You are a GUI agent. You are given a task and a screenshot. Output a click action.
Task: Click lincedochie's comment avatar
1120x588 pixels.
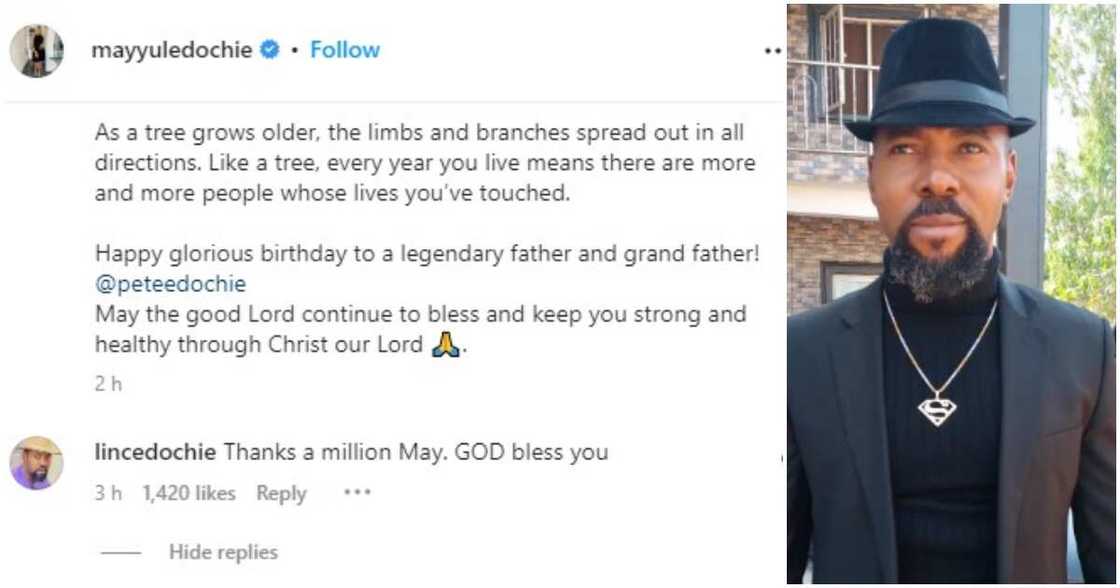37,463
